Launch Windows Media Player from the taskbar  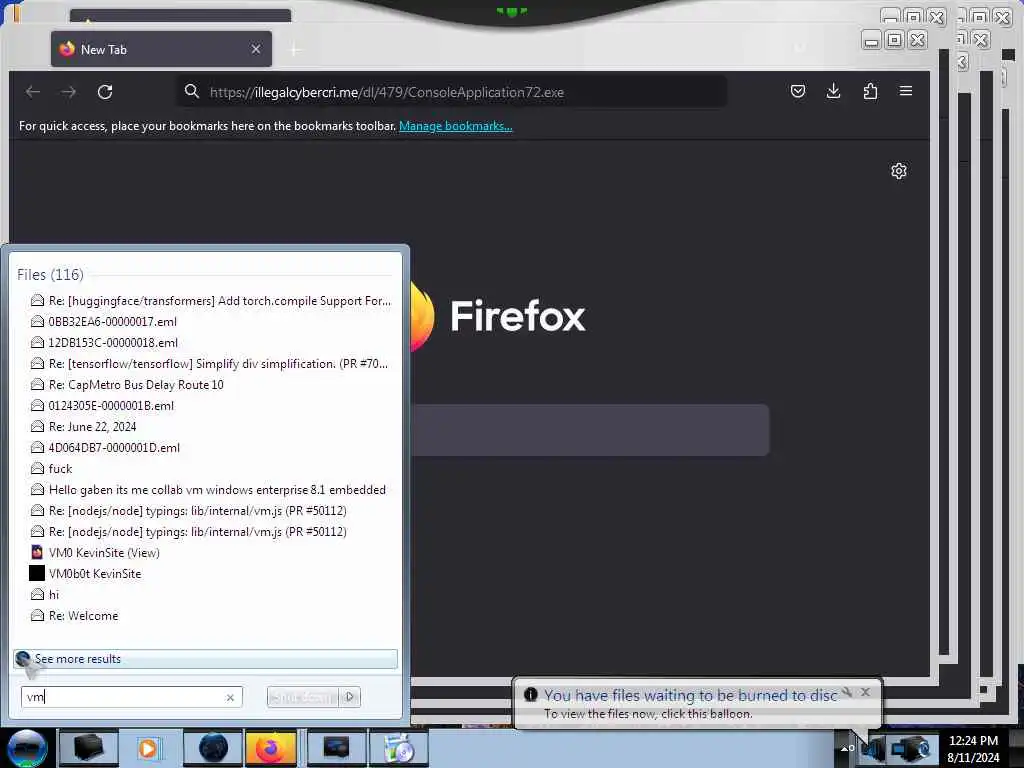(149, 748)
